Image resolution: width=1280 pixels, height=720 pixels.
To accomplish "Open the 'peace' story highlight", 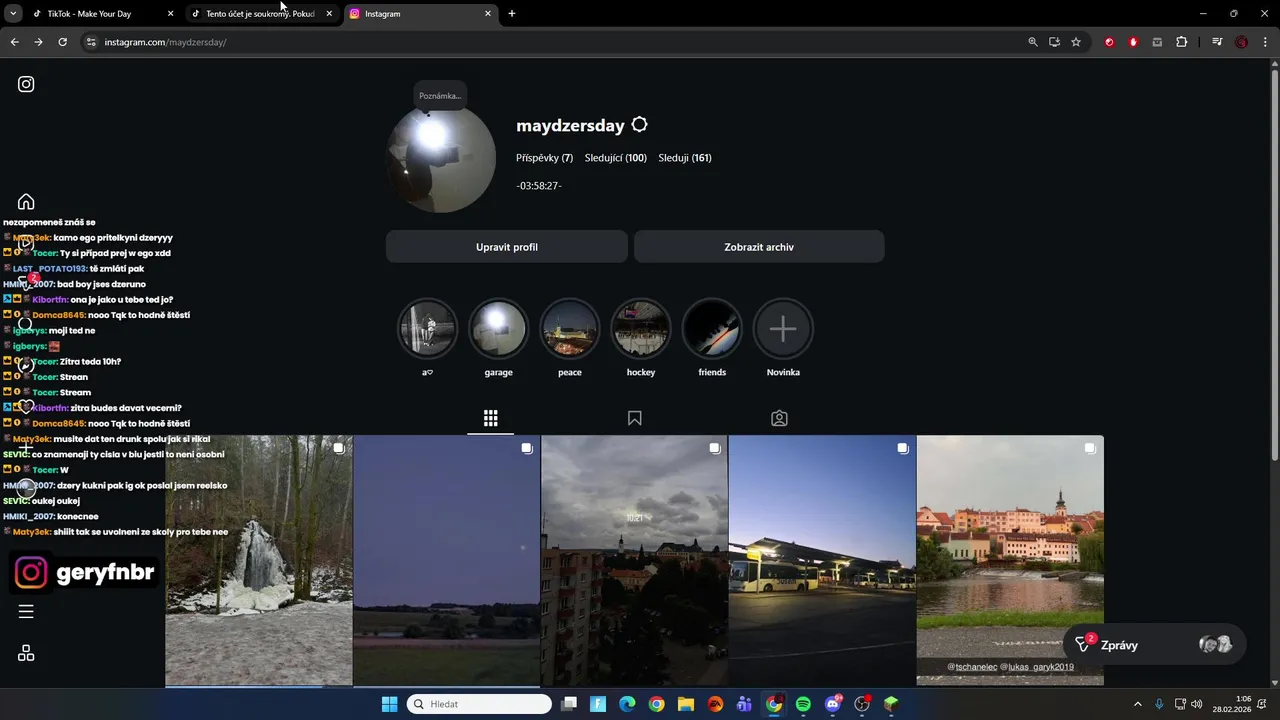I will (570, 329).
